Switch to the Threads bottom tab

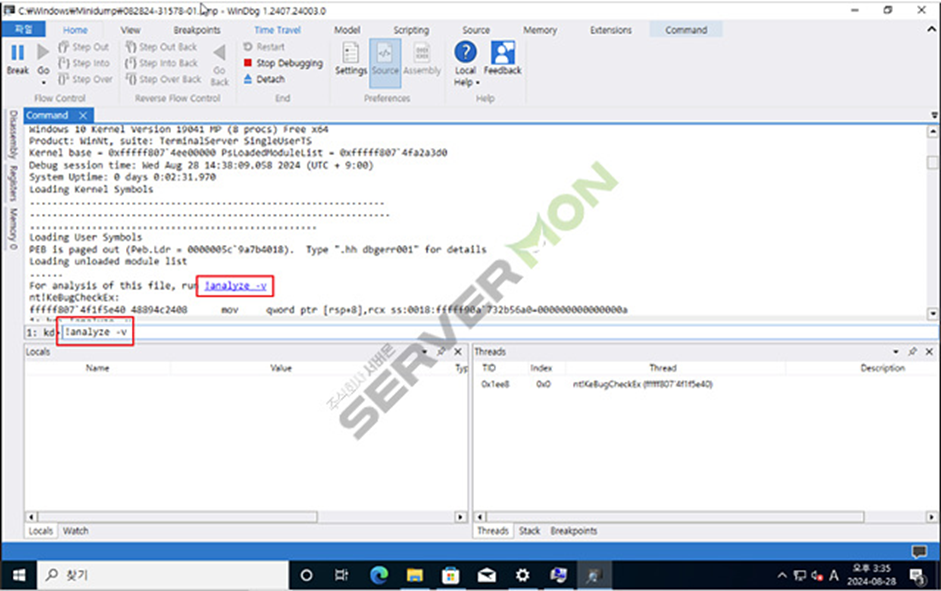coord(493,531)
